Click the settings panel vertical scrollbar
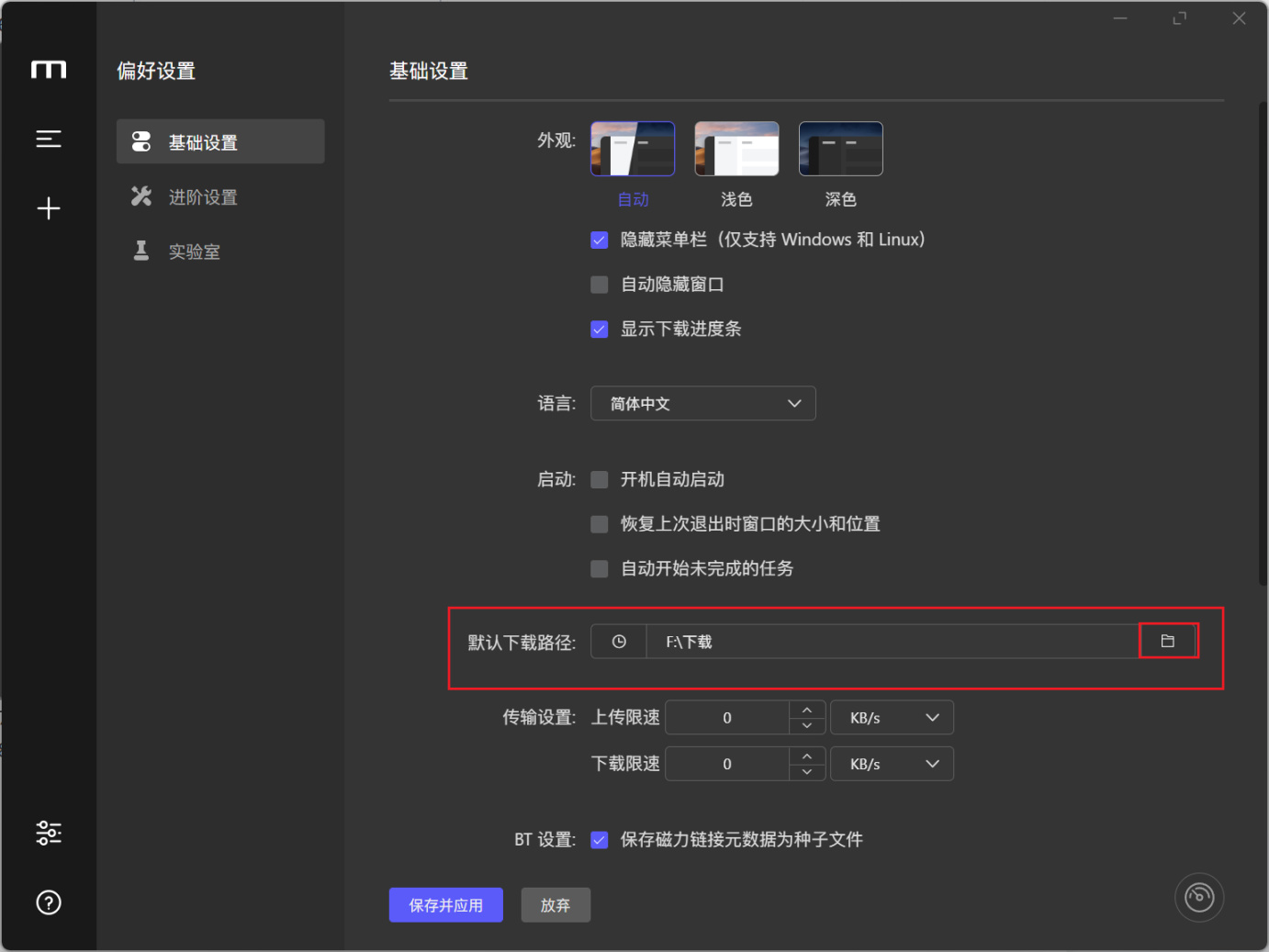The width and height of the screenshot is (1269, 952). click(x=1263, y=344)
